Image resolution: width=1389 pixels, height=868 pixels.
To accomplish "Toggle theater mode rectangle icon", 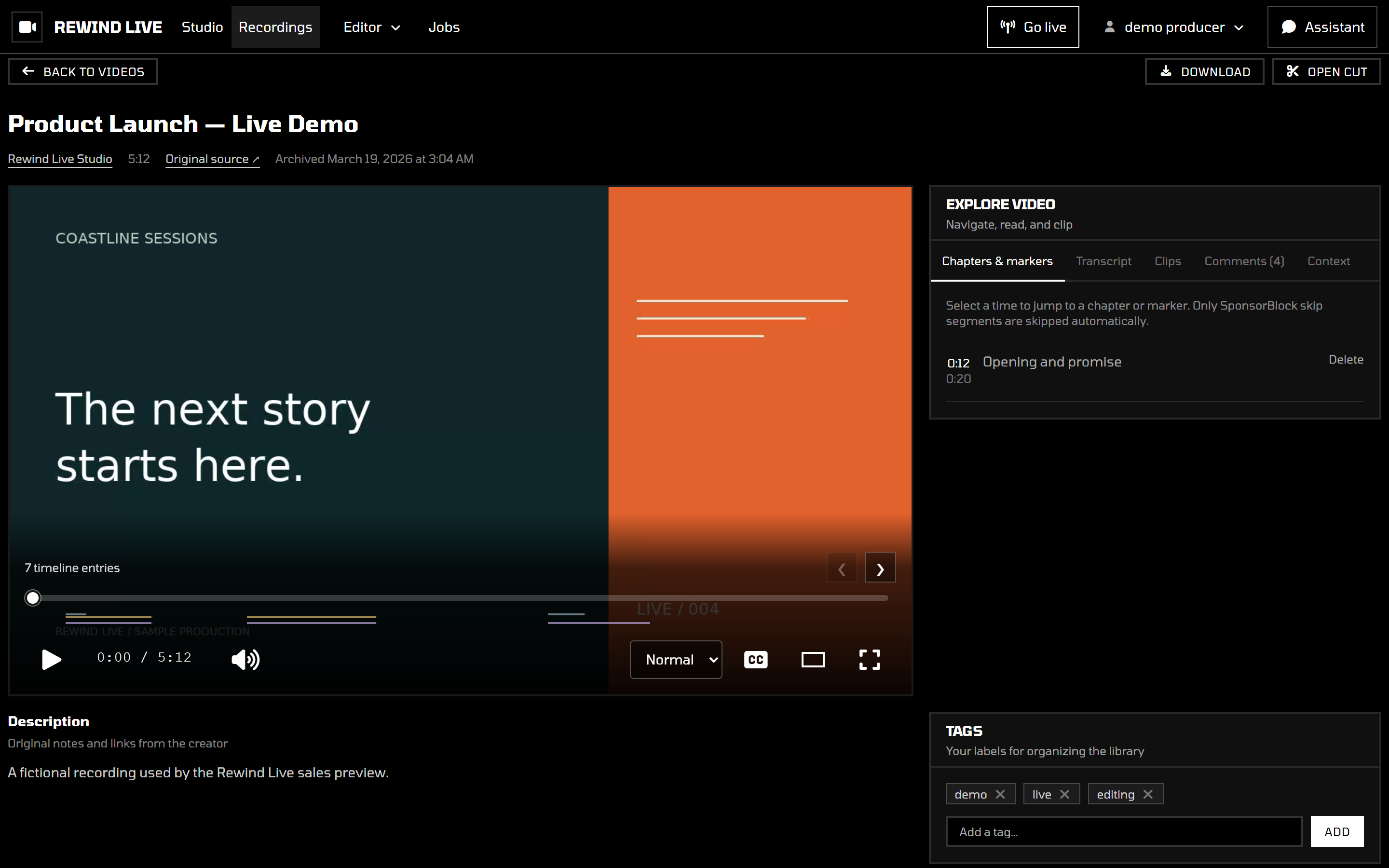I will pos(813,660).
